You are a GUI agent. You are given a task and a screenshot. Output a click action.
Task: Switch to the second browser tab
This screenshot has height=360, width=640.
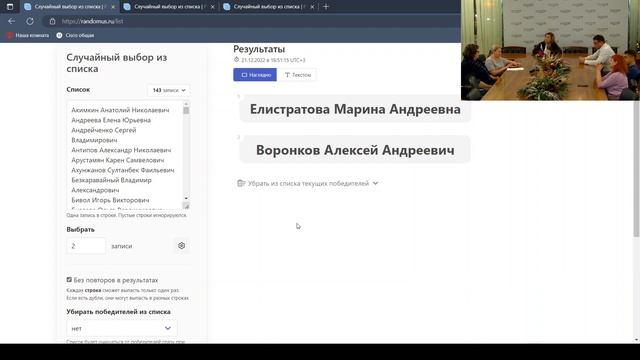point(169,7)
